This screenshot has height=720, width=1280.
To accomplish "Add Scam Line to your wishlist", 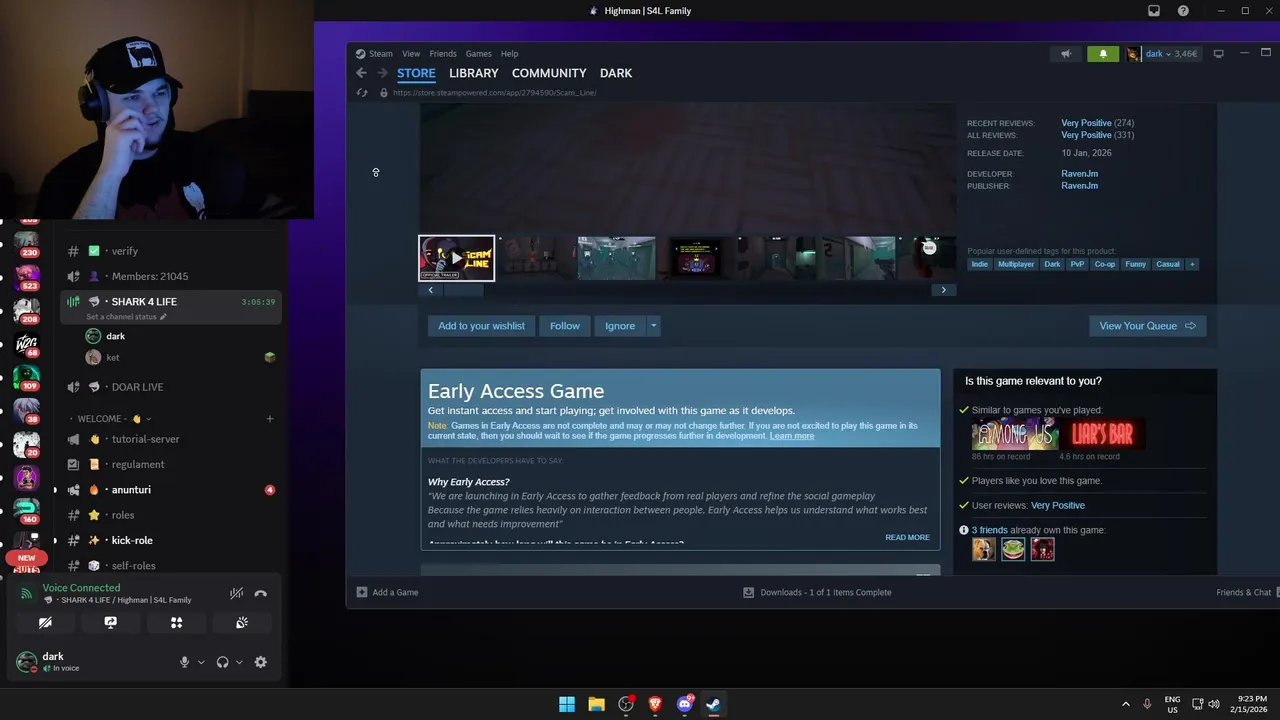I will (481, 326).
